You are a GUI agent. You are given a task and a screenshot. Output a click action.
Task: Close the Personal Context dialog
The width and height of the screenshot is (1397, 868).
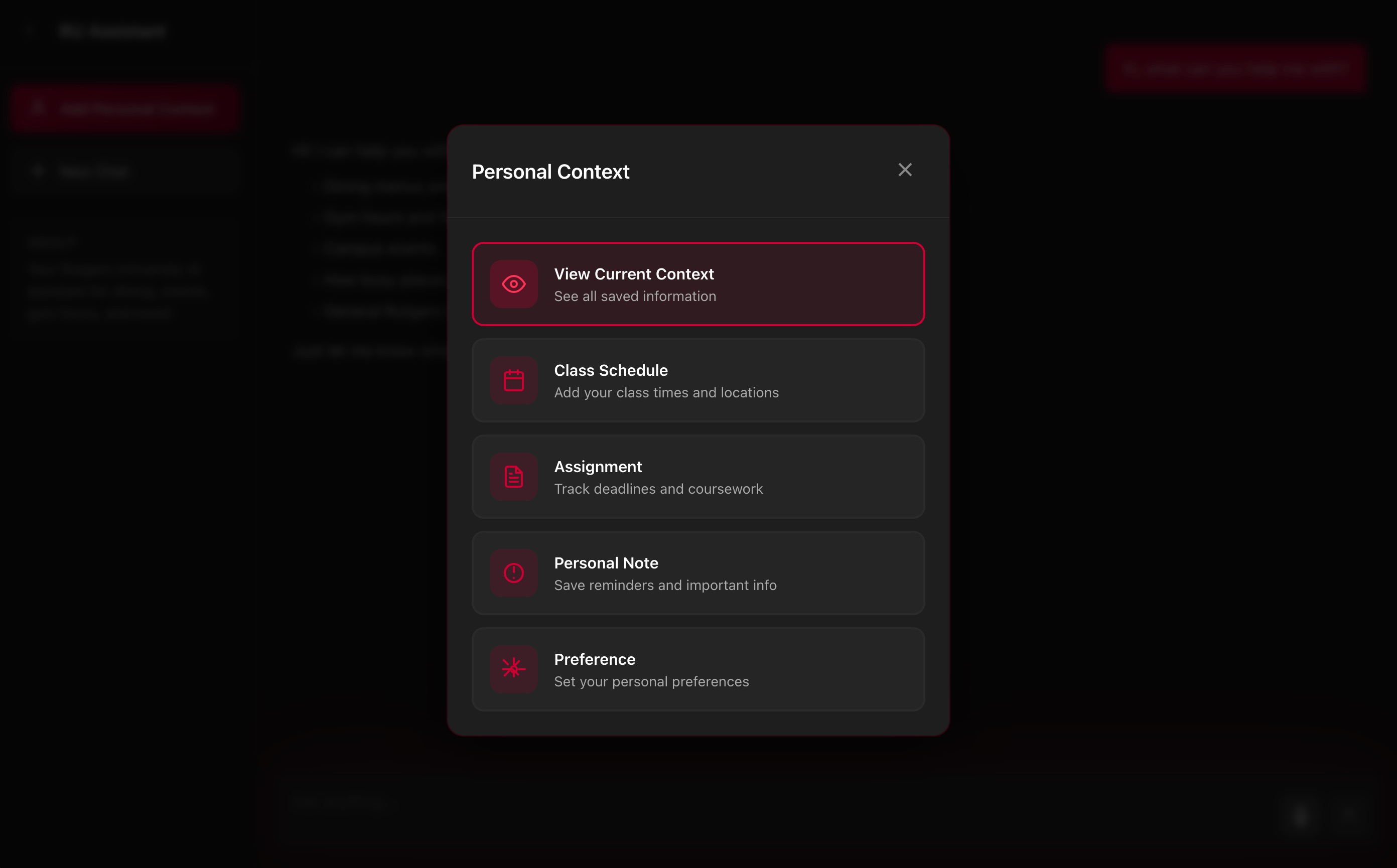point(905,170)
